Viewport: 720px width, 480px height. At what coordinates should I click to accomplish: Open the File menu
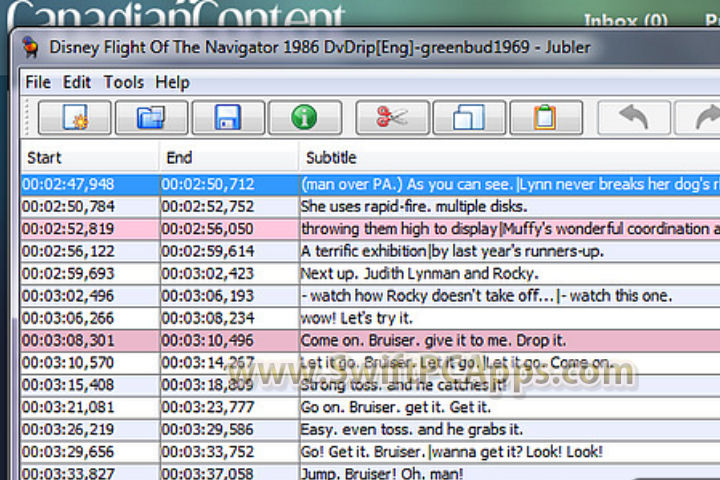[x=38, y=82]
